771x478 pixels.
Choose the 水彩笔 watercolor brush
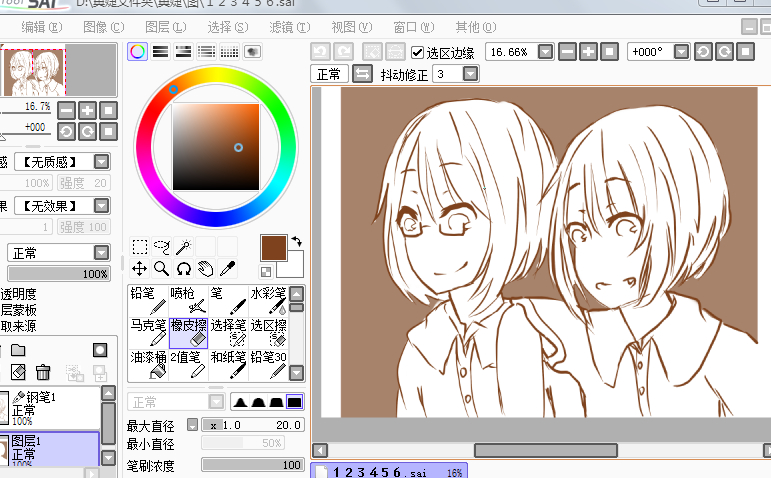click(268, 300)
